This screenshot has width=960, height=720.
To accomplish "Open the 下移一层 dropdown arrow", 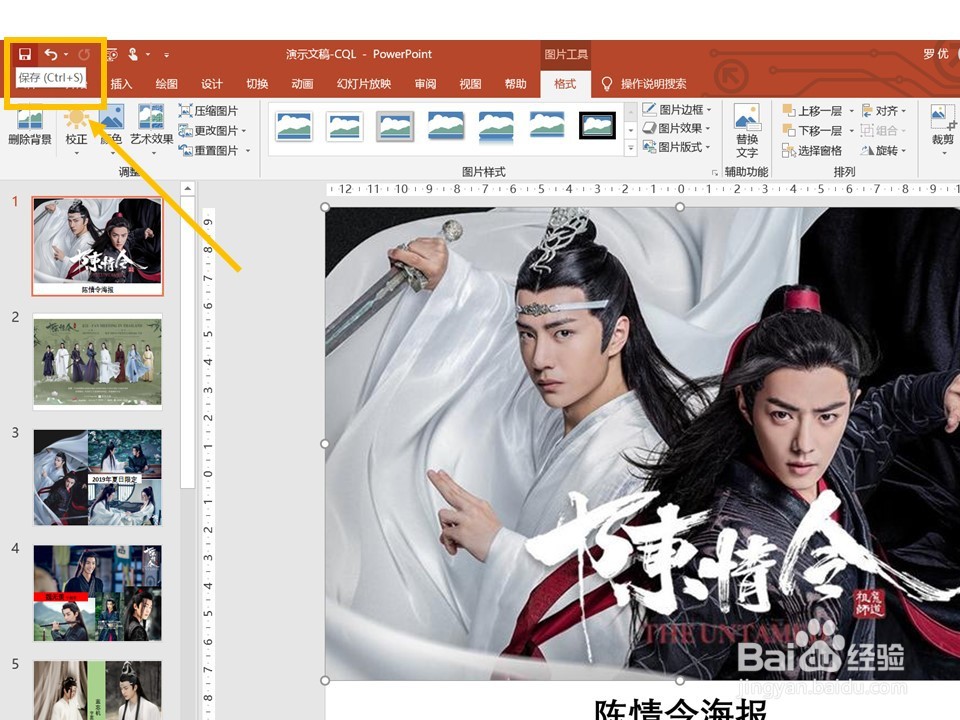I will [x=851, y=130].
